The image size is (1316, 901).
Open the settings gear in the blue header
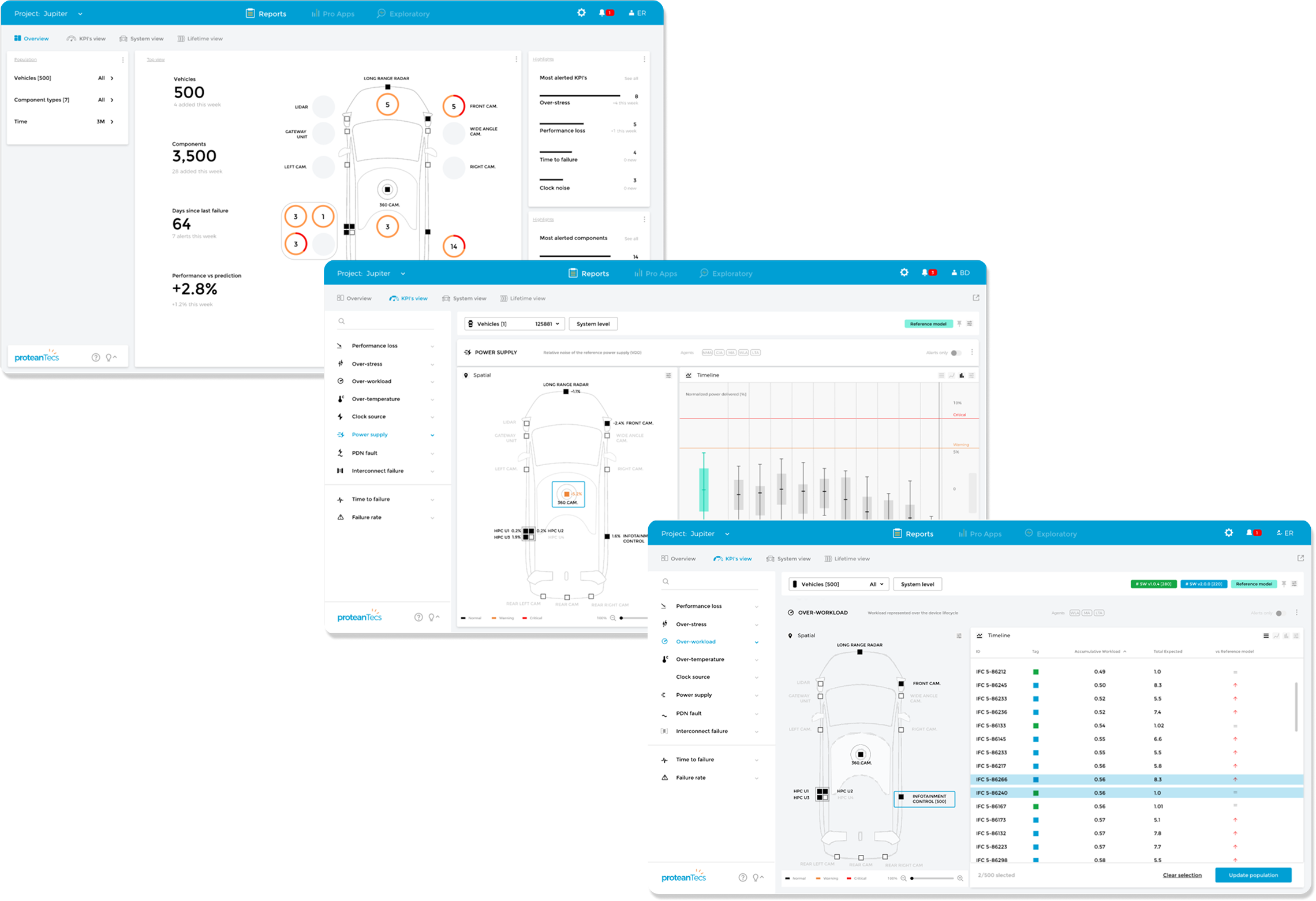[1228, 533]
